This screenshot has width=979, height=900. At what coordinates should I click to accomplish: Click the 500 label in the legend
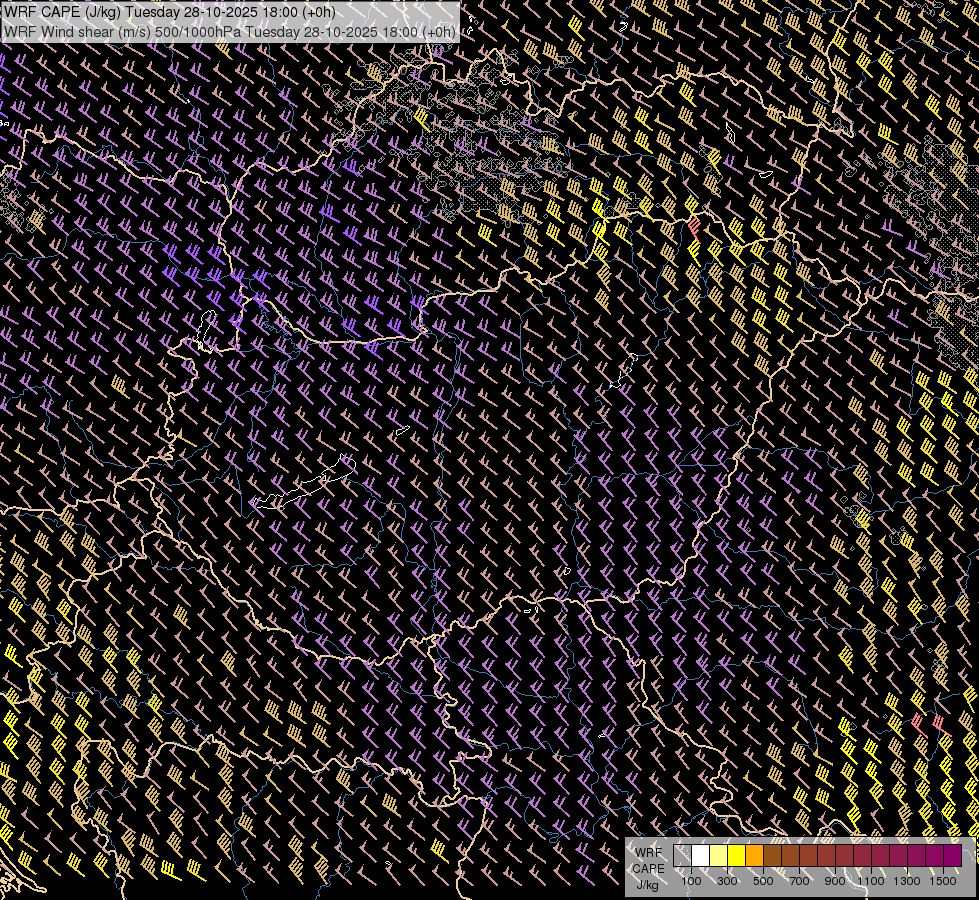(x=763, y=881)
